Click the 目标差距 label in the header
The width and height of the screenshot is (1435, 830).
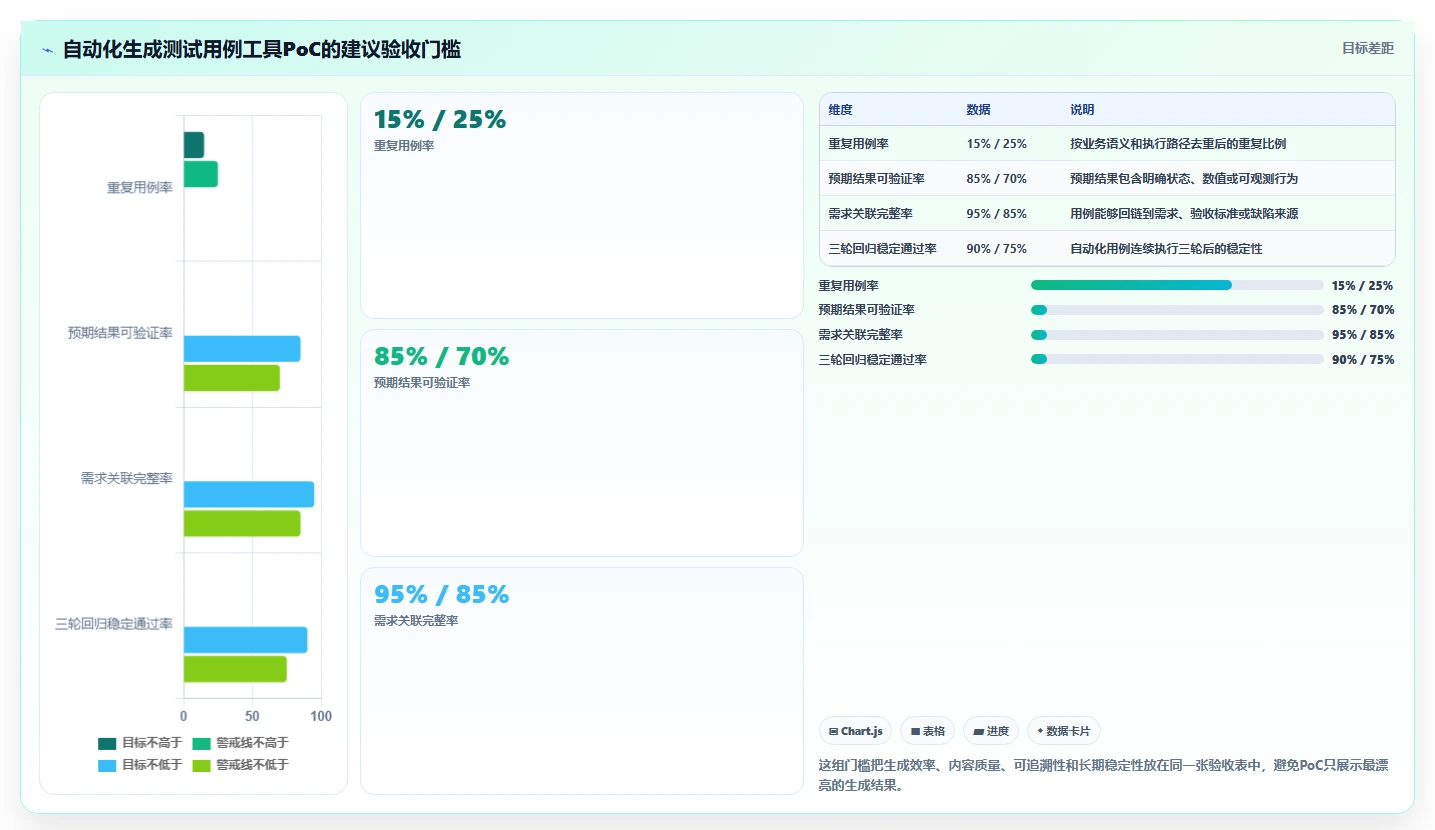pos(1367,48)
